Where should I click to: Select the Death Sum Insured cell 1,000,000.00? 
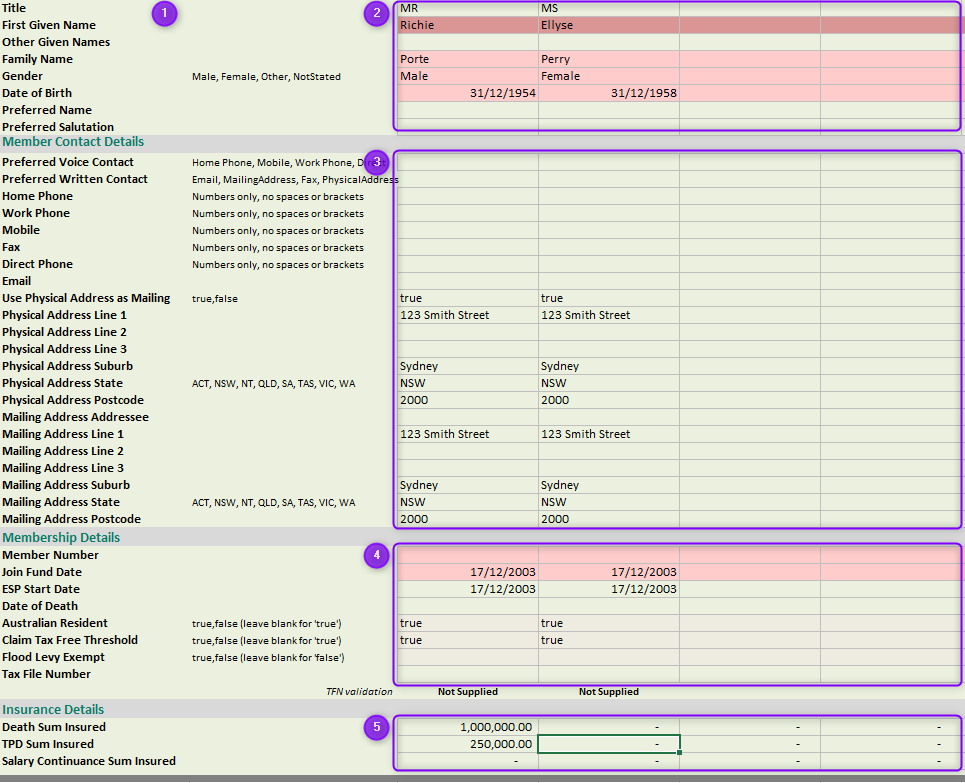pyautogui.click(x=468, y=727)
